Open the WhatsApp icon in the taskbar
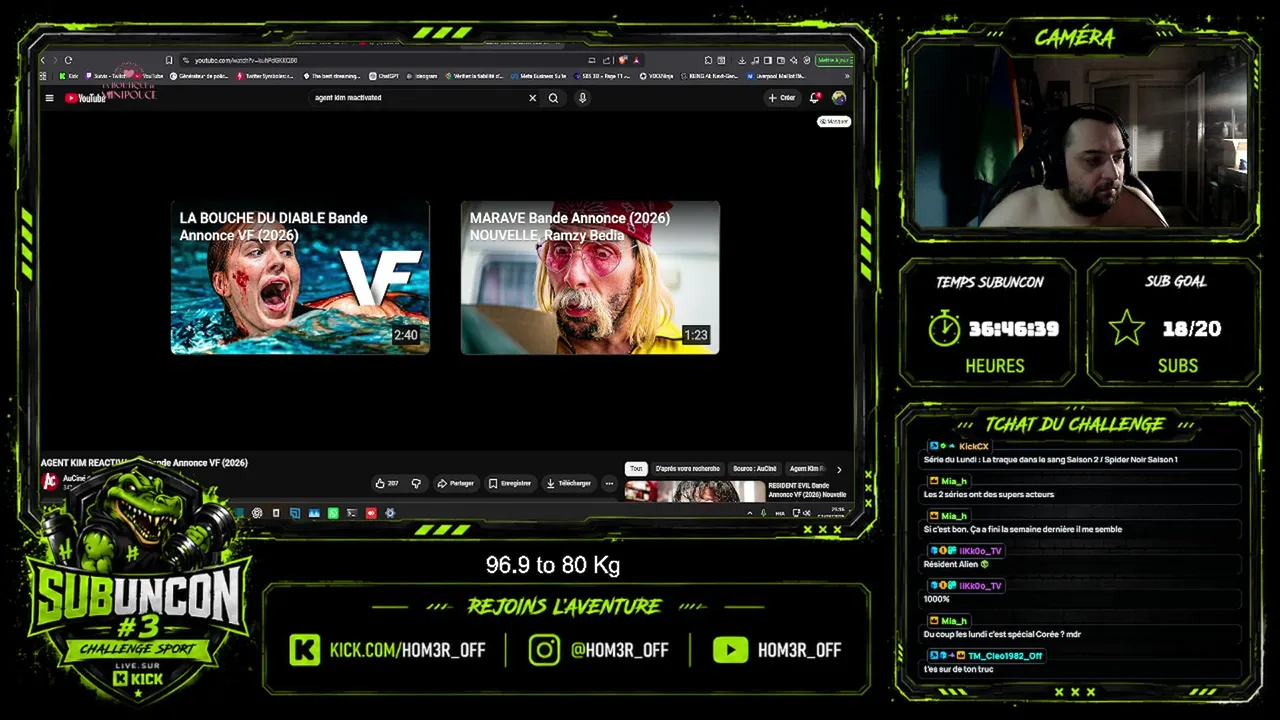The image size is (1280, 720). coord(333,513)
